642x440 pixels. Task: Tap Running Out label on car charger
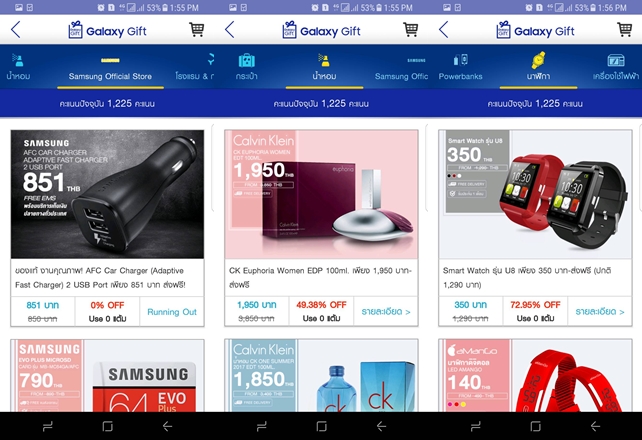click(172, 312)
